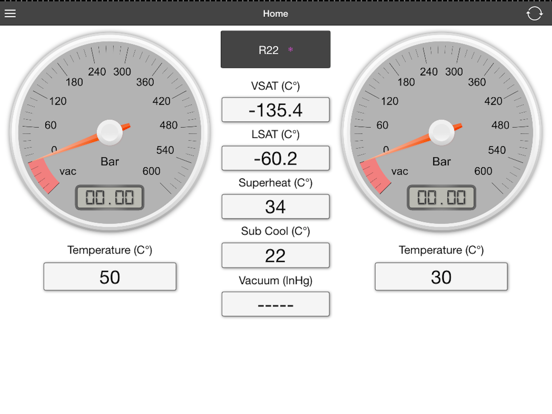Edit left Temperature field showing 50

tap(110, 277)
